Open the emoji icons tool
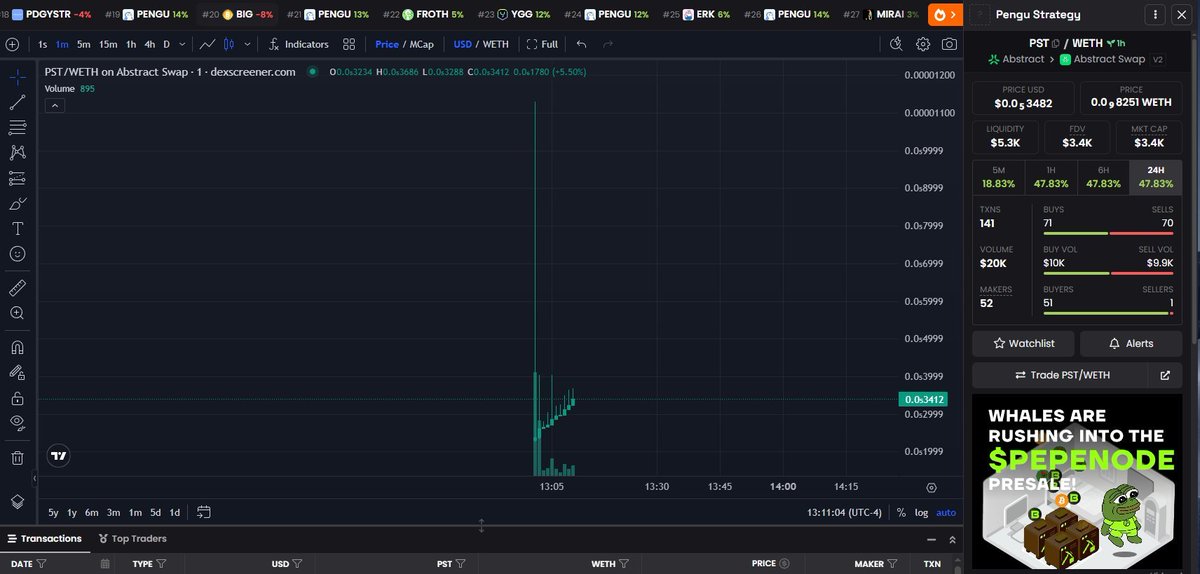The image size is (1200, 574). coord(17,254)
